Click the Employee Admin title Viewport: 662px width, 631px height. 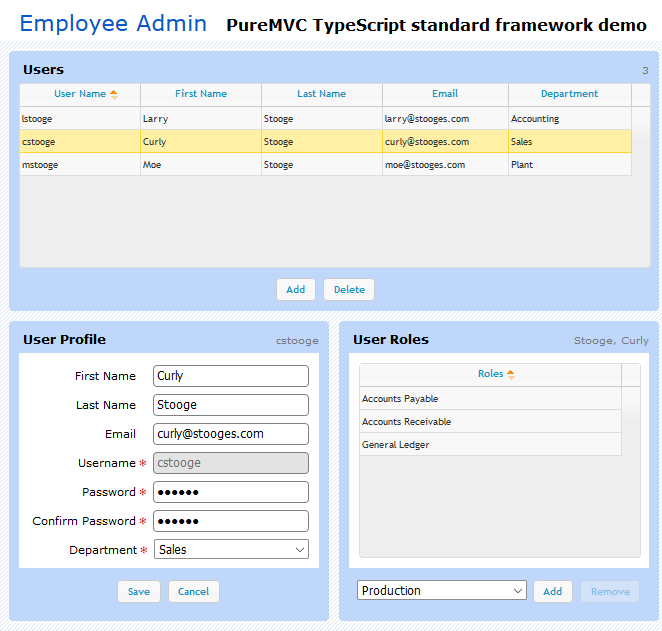[x=113, y=24]
